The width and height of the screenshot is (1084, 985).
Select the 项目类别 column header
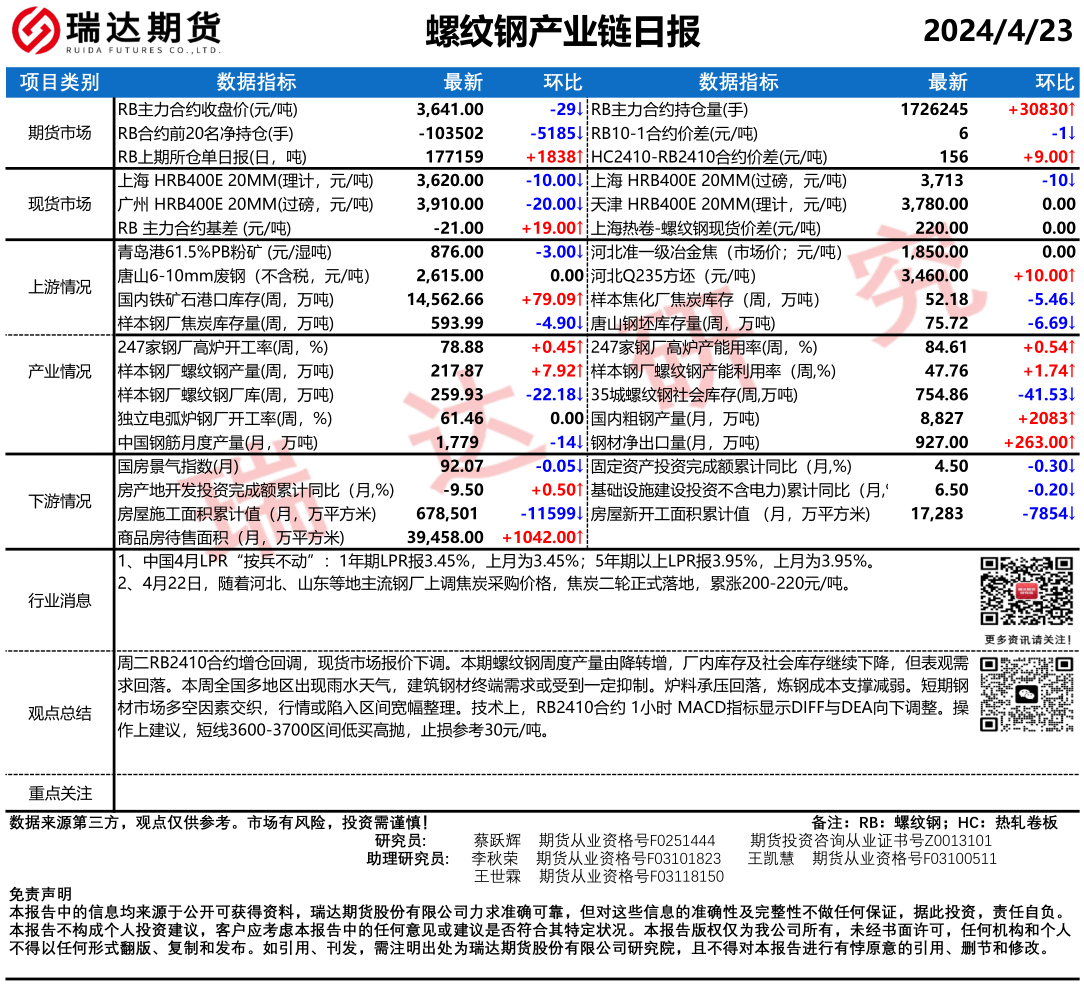60,82
